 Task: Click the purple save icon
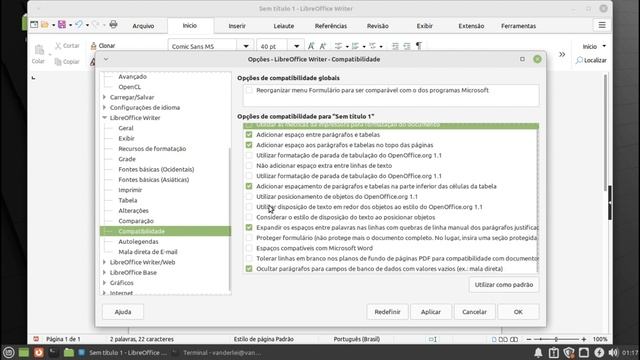(62, 25)
